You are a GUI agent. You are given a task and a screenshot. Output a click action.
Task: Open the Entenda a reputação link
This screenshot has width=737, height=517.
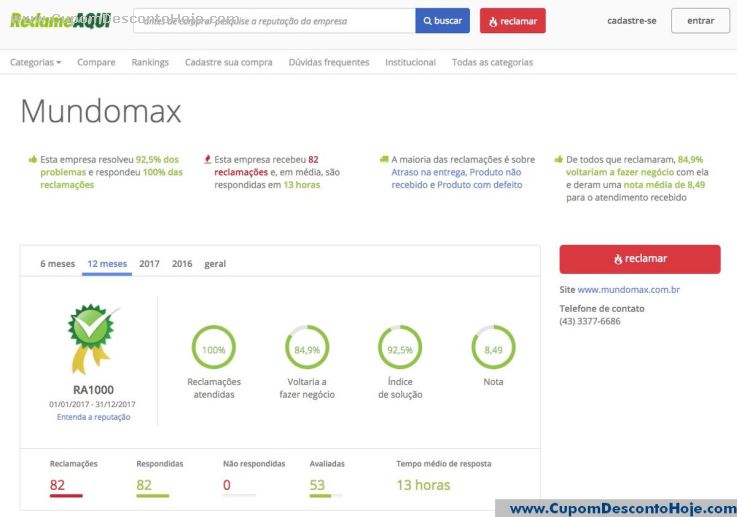click(94, 417)
